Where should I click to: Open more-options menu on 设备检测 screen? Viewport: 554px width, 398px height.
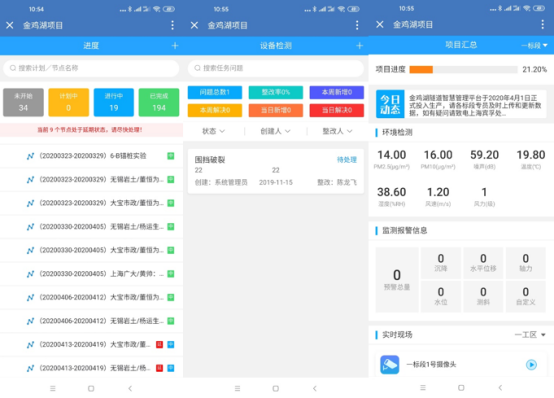click(357, 25)
